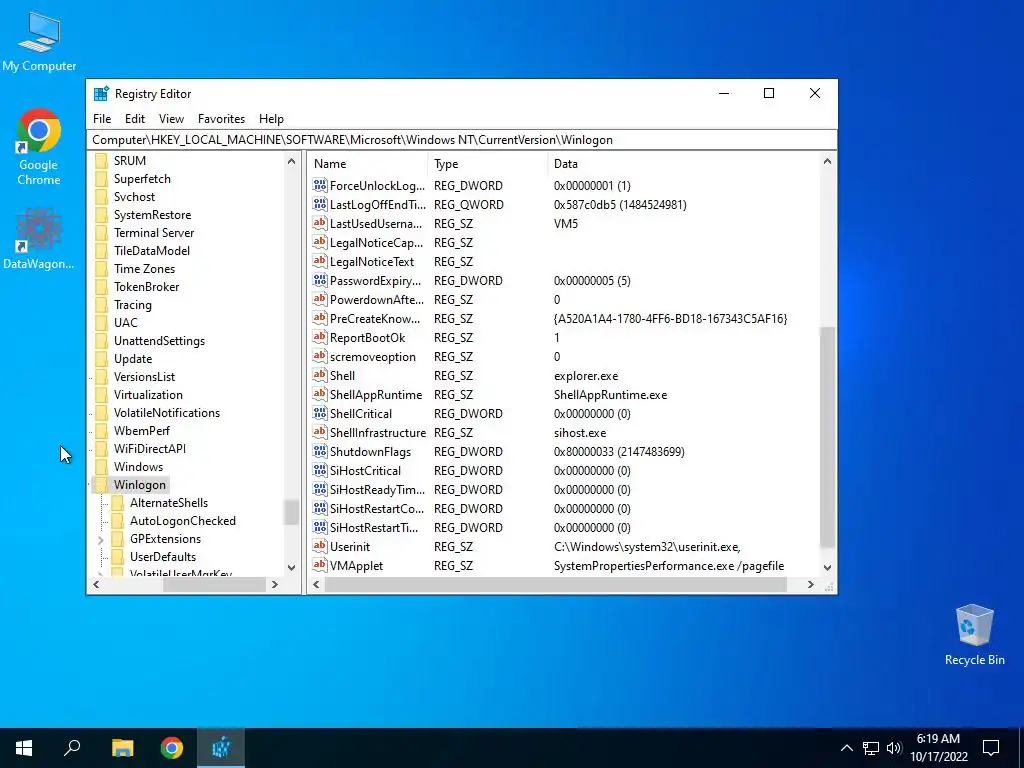Select the LegalNoticeText value name

[372, 261]
